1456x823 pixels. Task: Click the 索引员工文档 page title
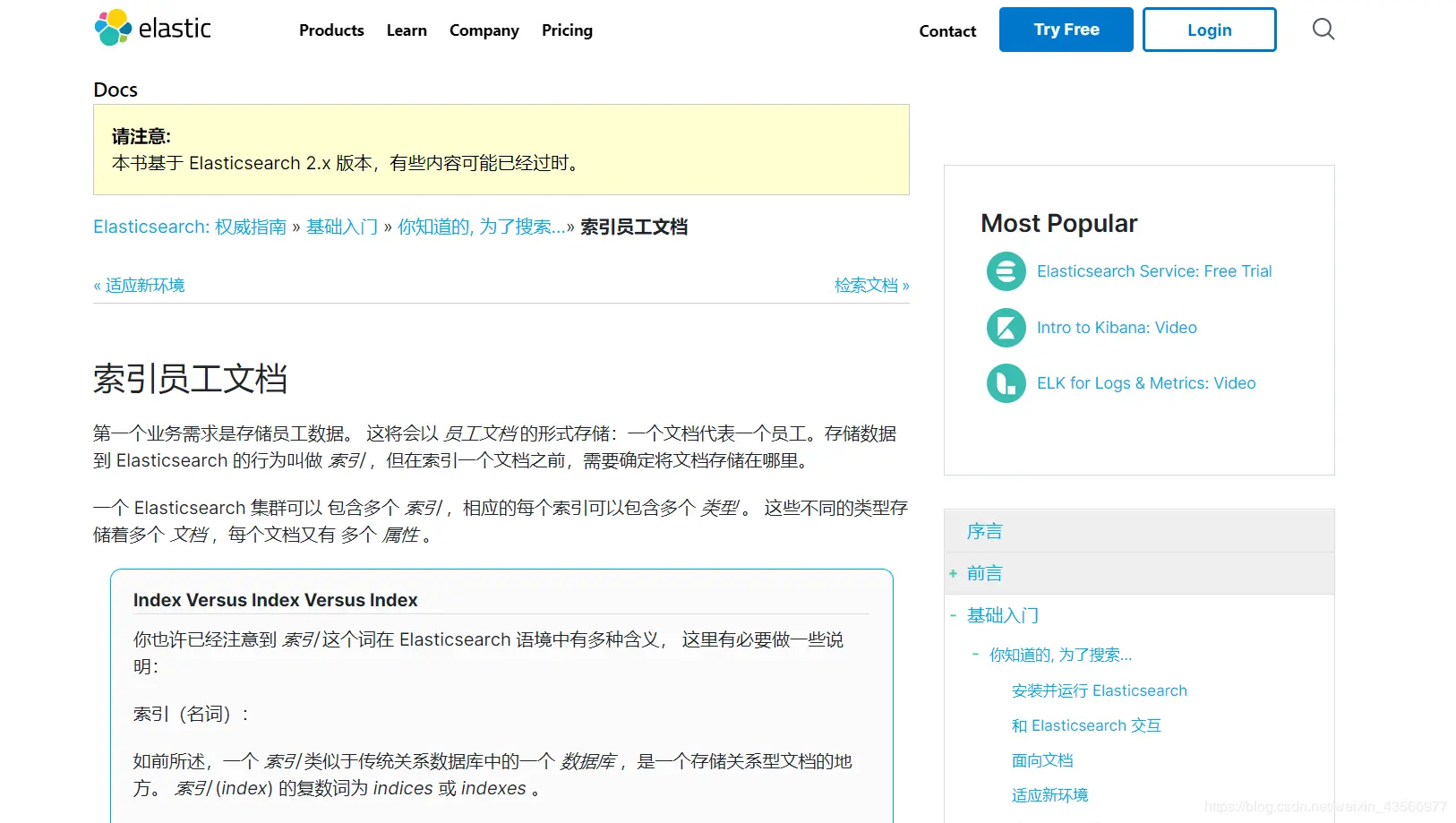191,379
